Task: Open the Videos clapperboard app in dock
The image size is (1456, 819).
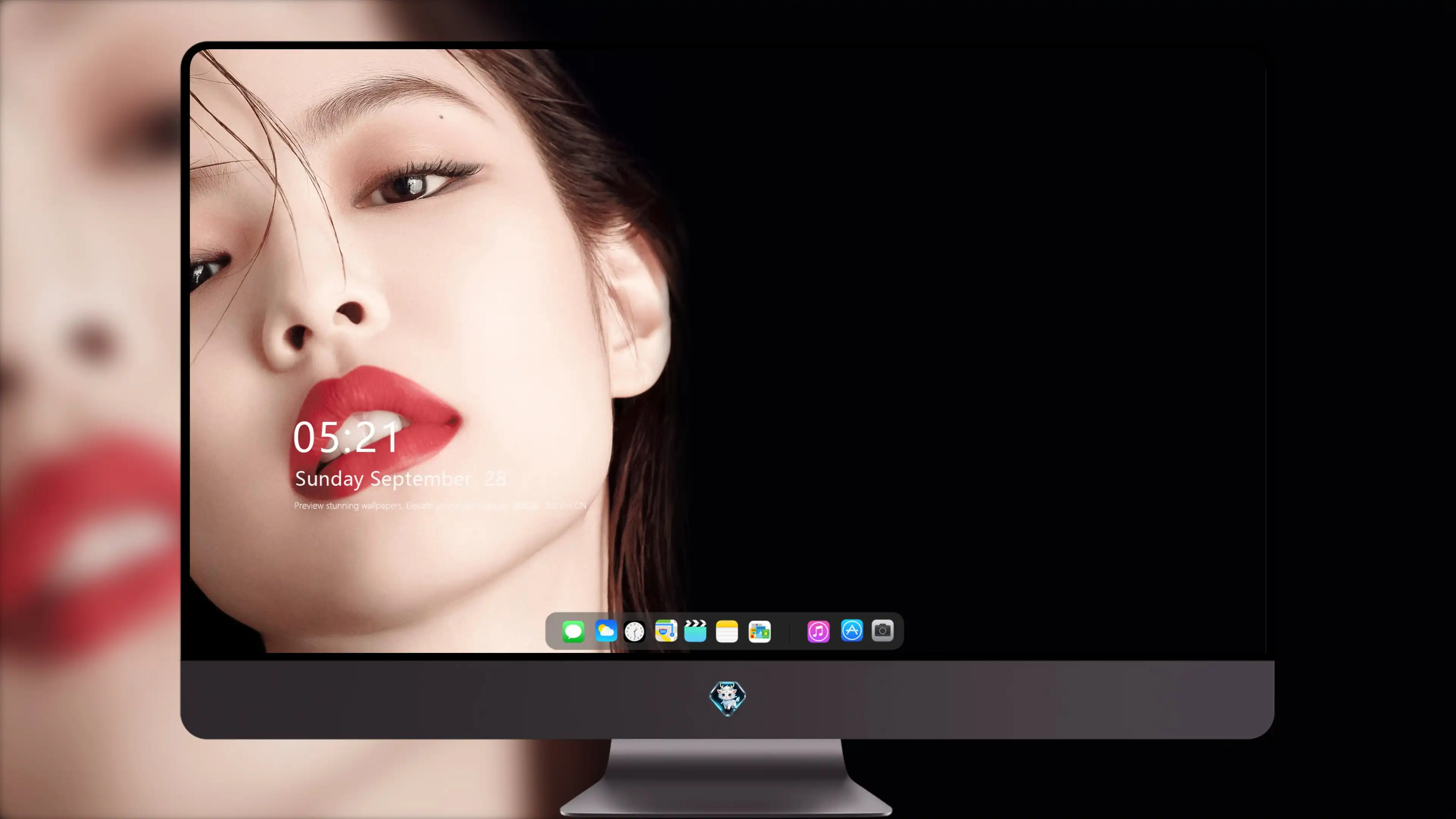Action: click(x=695, y=631)
